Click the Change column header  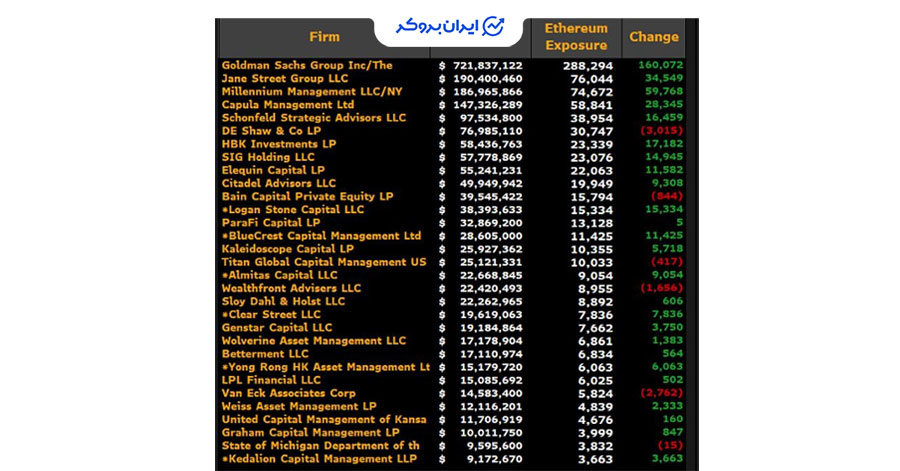tap(653, 37)
